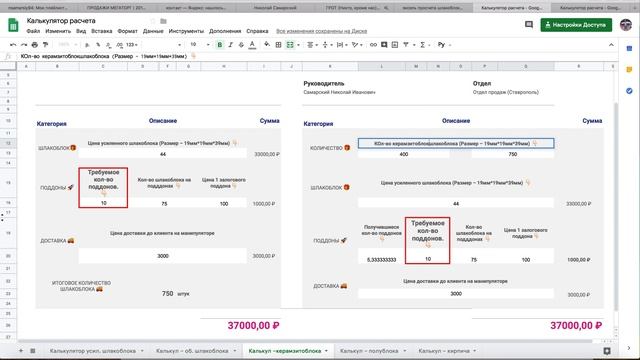
Task: Open the Данные menu
Action: (153, 31)
